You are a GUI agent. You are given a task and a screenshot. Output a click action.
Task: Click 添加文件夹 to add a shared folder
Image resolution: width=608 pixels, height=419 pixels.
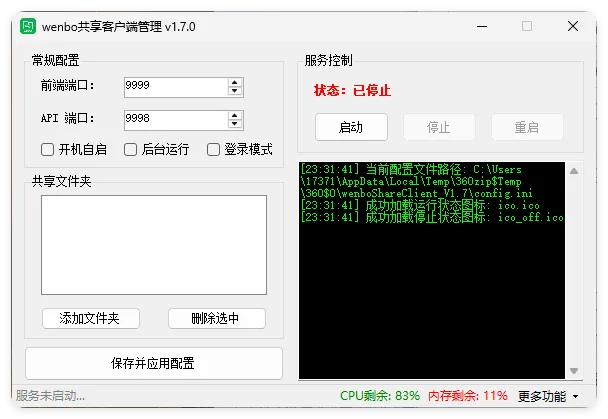[x=90, y=319]
